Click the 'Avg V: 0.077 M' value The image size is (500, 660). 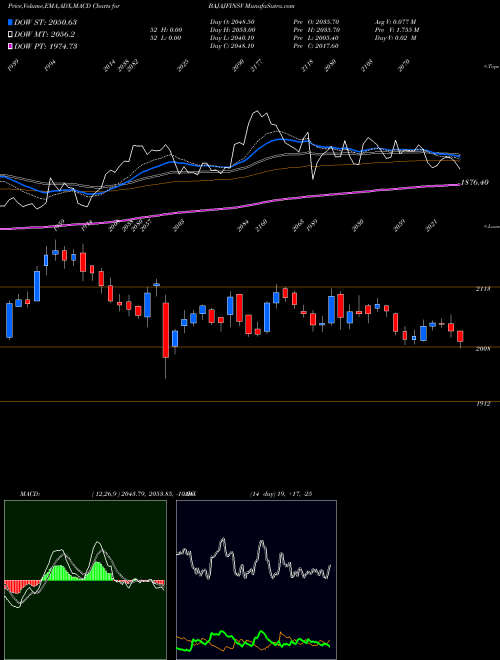coord(396,22)
